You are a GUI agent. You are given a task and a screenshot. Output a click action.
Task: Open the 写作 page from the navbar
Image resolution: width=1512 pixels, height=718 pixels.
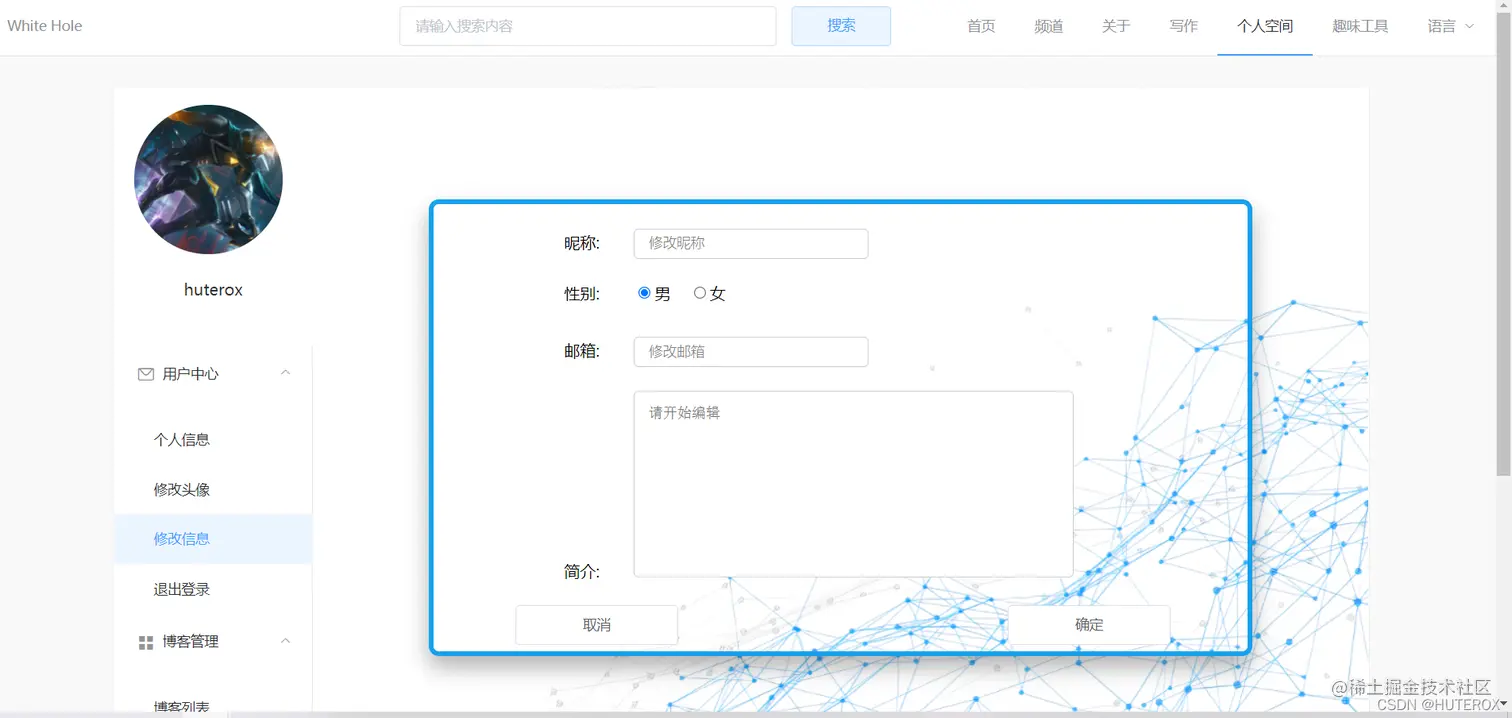(x=1183, y=26)
